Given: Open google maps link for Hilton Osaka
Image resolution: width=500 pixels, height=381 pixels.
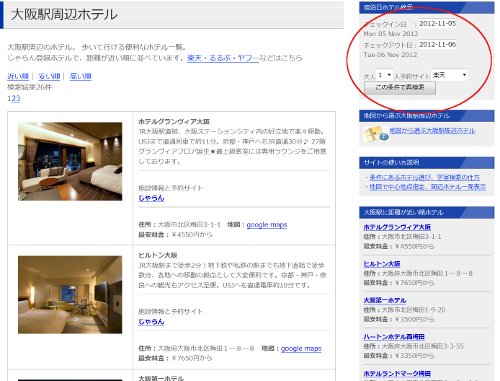Looking at the screenshot, I should click(x=301, y=349).
